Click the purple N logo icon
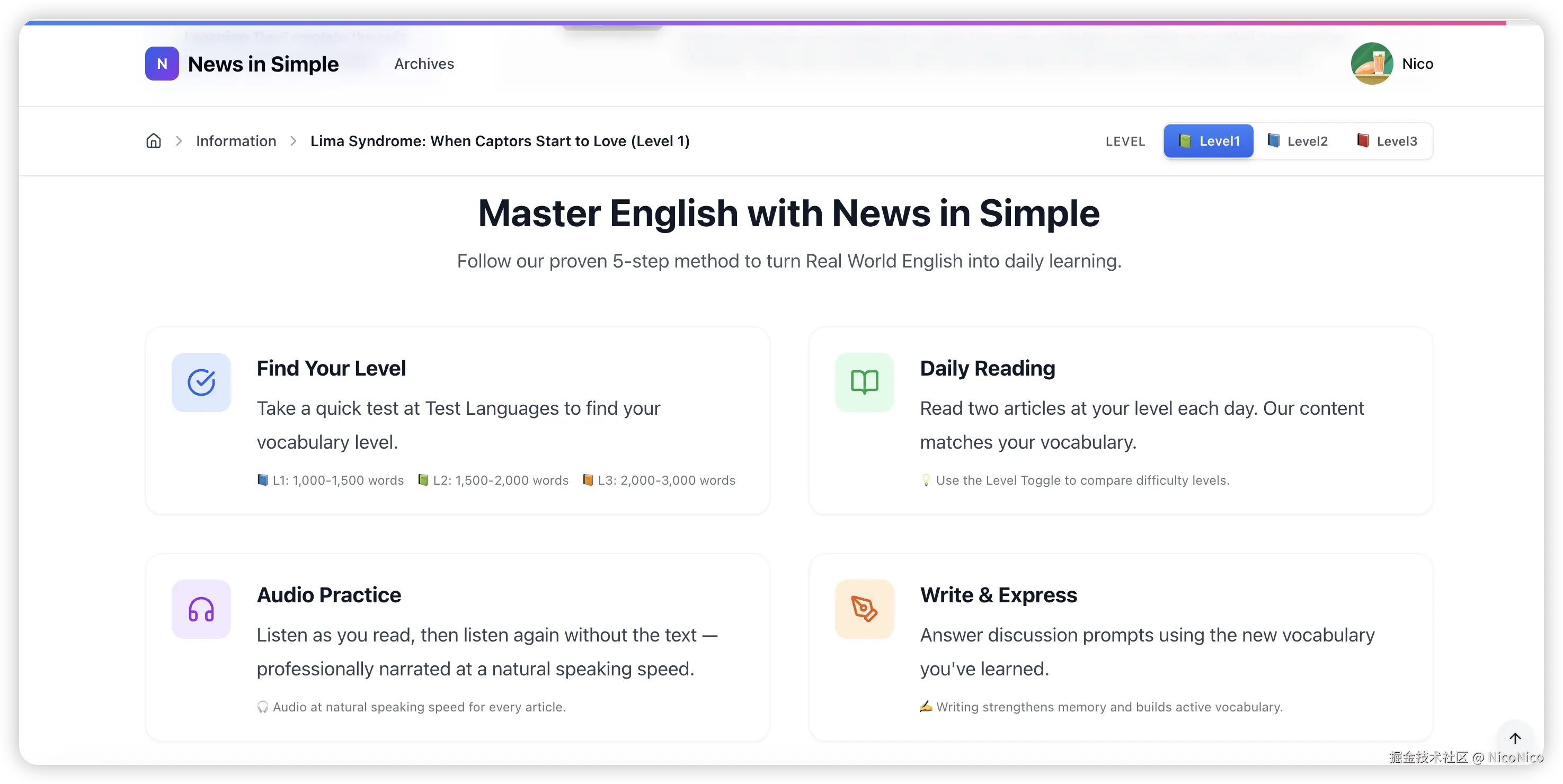1563x784 pixels. click(x=162, y=64)
